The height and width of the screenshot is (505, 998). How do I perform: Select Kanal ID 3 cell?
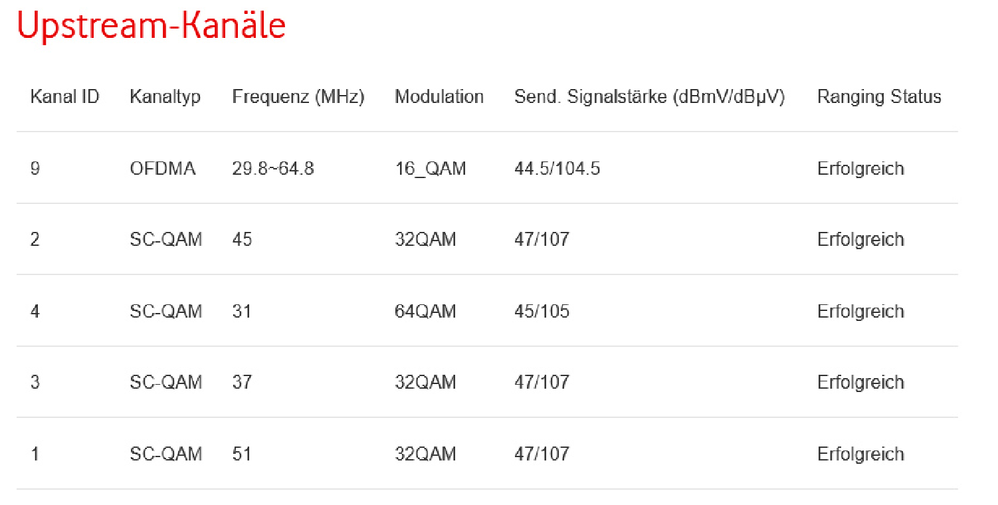click(36, 383)
